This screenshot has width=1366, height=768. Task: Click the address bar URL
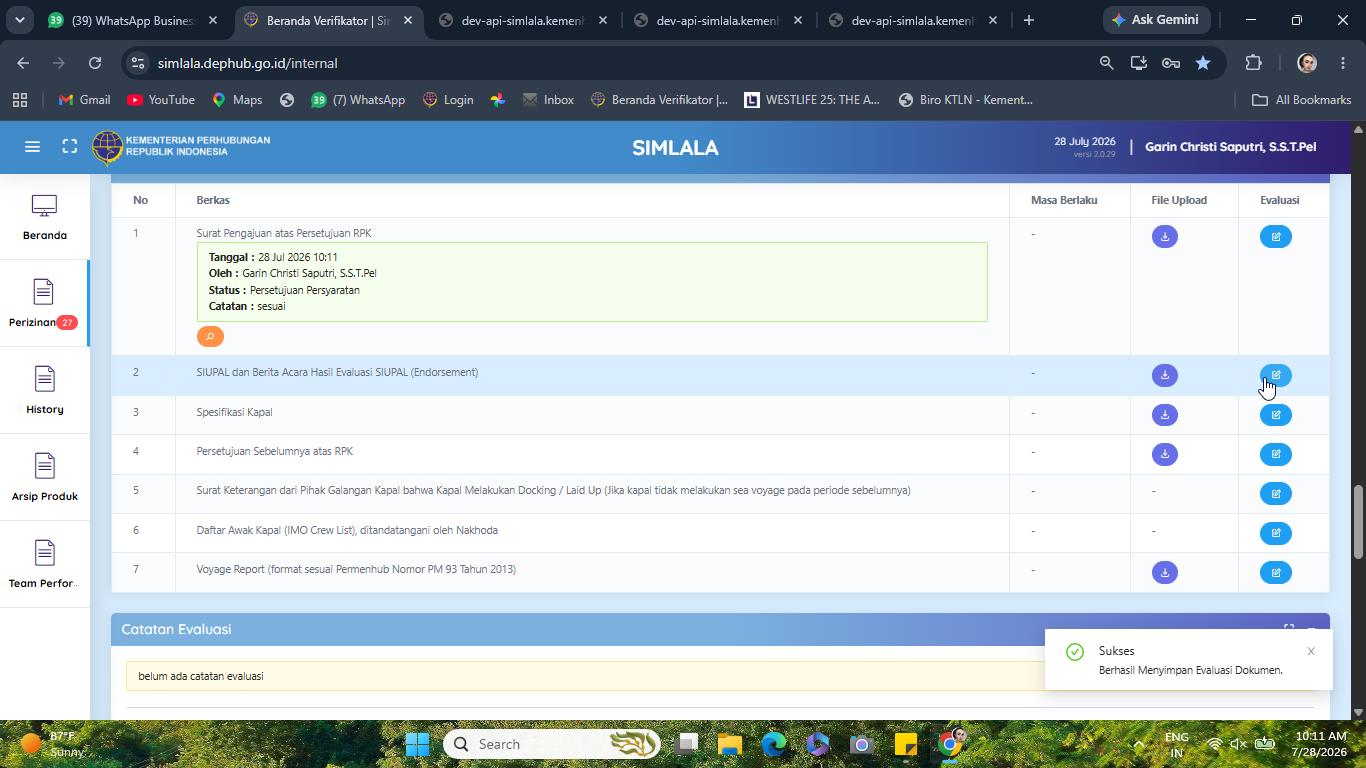(x=247, y=63)
